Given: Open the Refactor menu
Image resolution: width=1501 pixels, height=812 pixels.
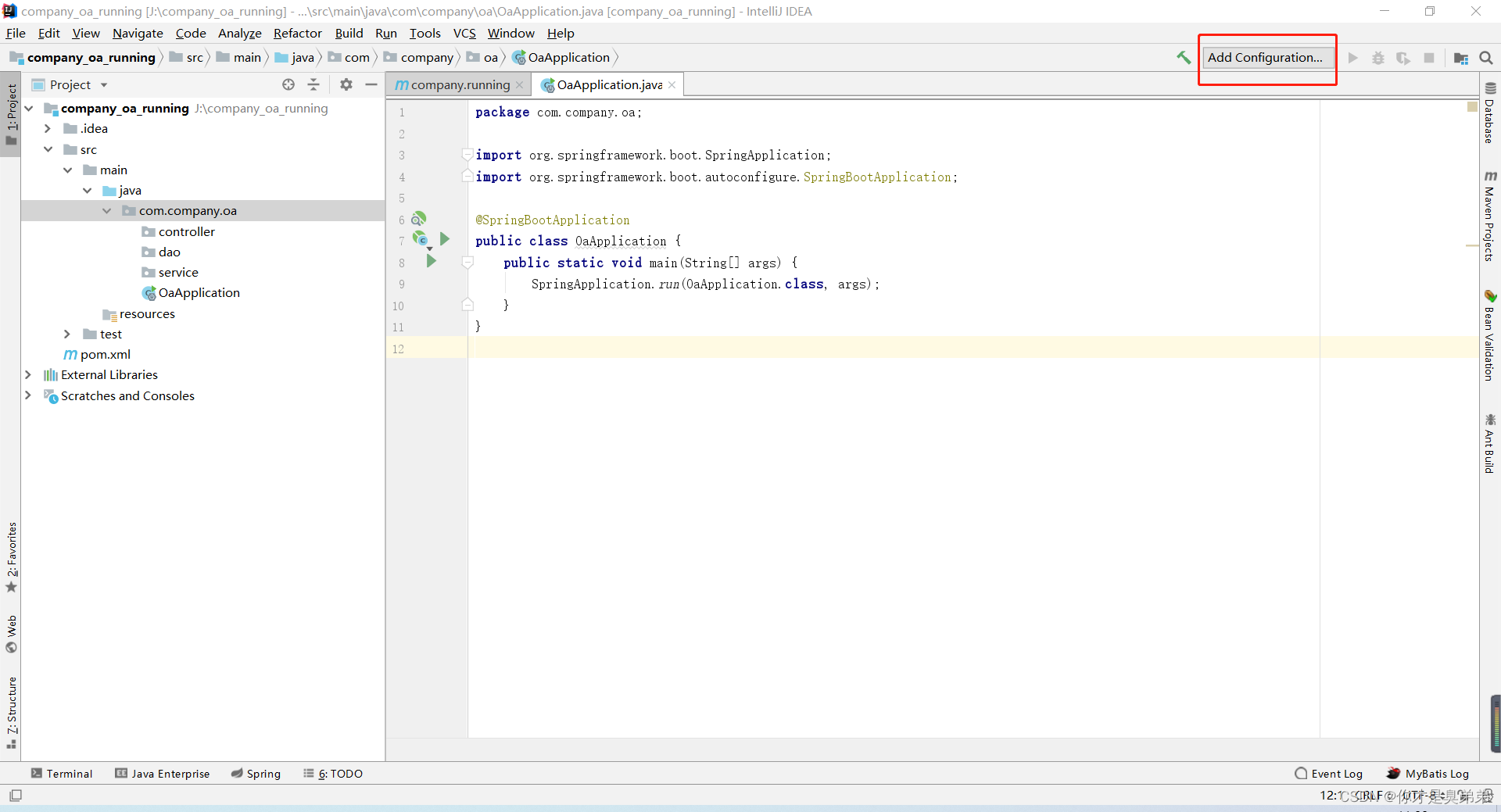Looking at the screenshot, I should 297,33.
